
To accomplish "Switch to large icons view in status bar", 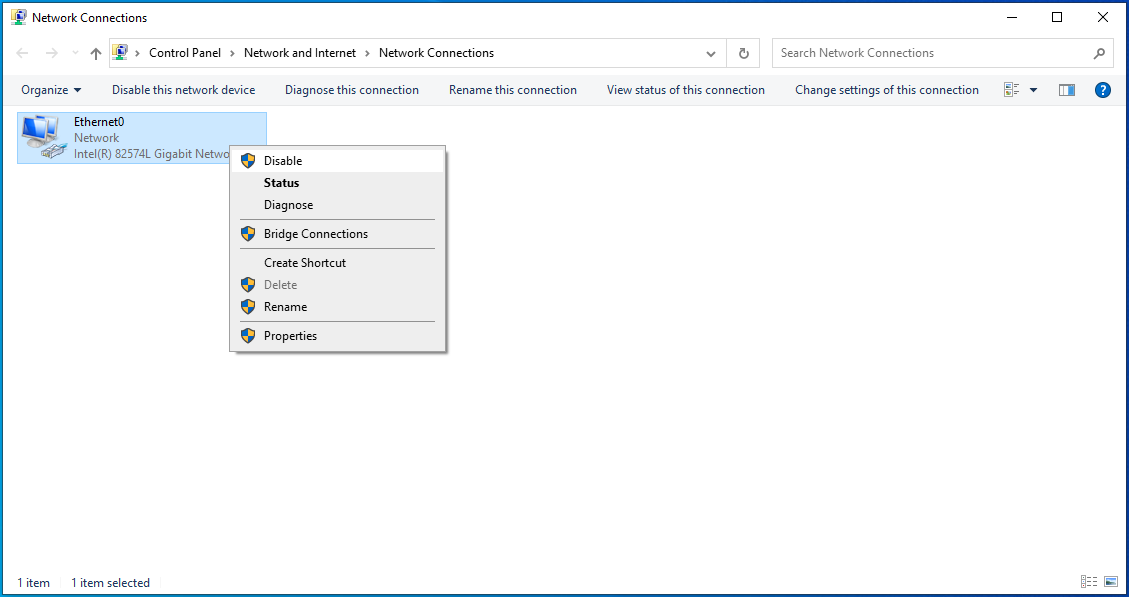I will (x=1111, y=582).
